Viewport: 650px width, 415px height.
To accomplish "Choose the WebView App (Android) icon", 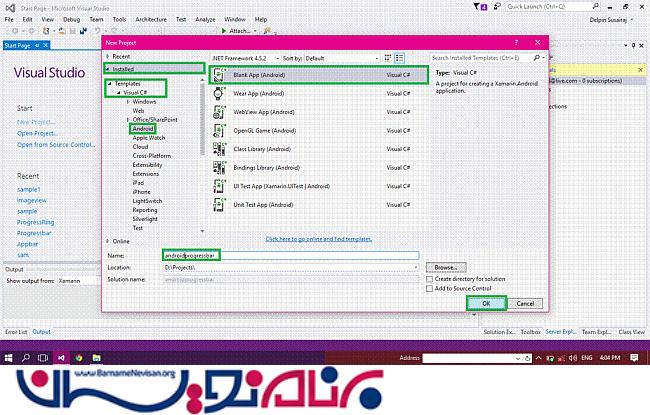I will coord(219,112).
